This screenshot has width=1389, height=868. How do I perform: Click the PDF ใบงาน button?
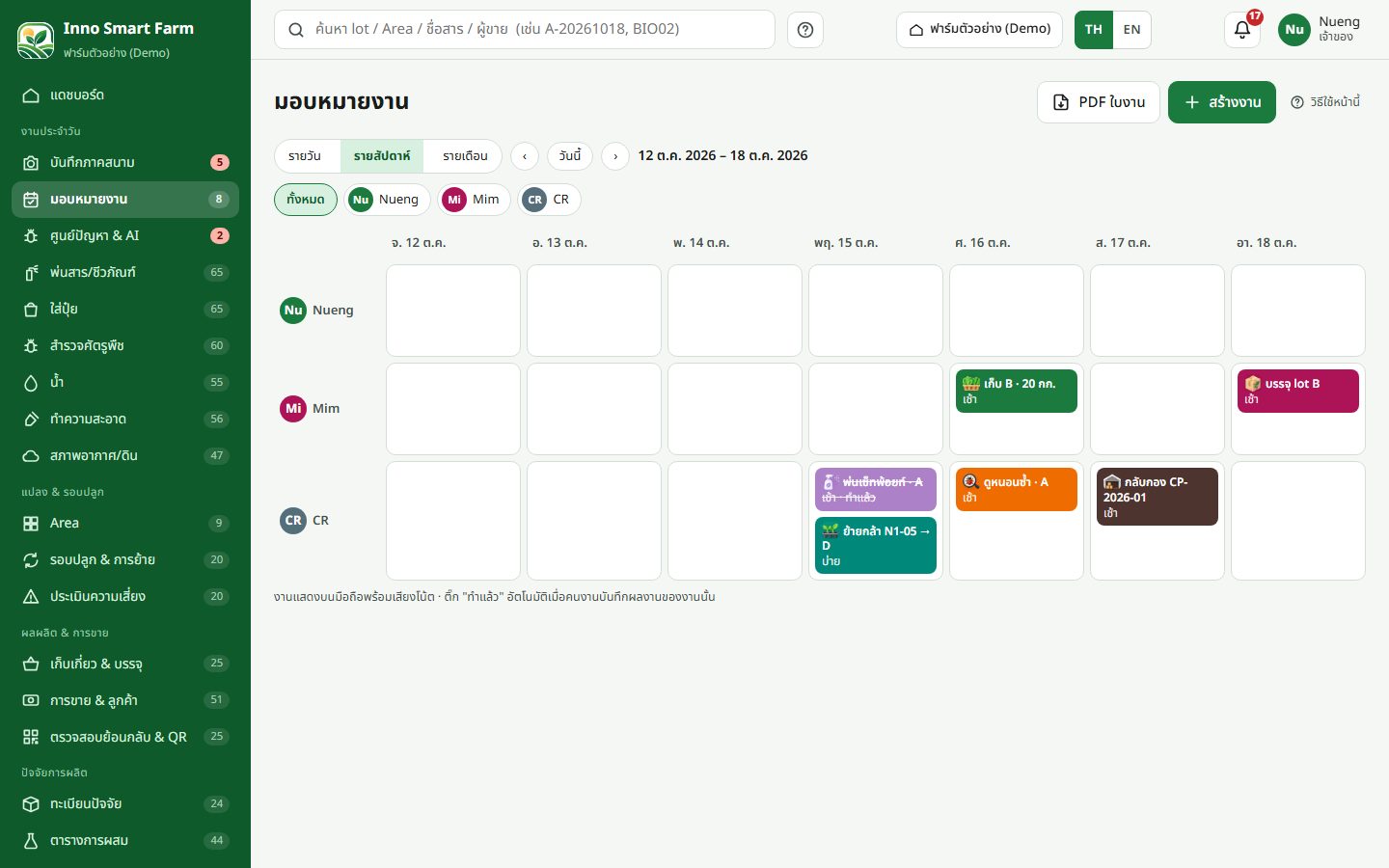pyautogui.click(x=1099, y=102)
